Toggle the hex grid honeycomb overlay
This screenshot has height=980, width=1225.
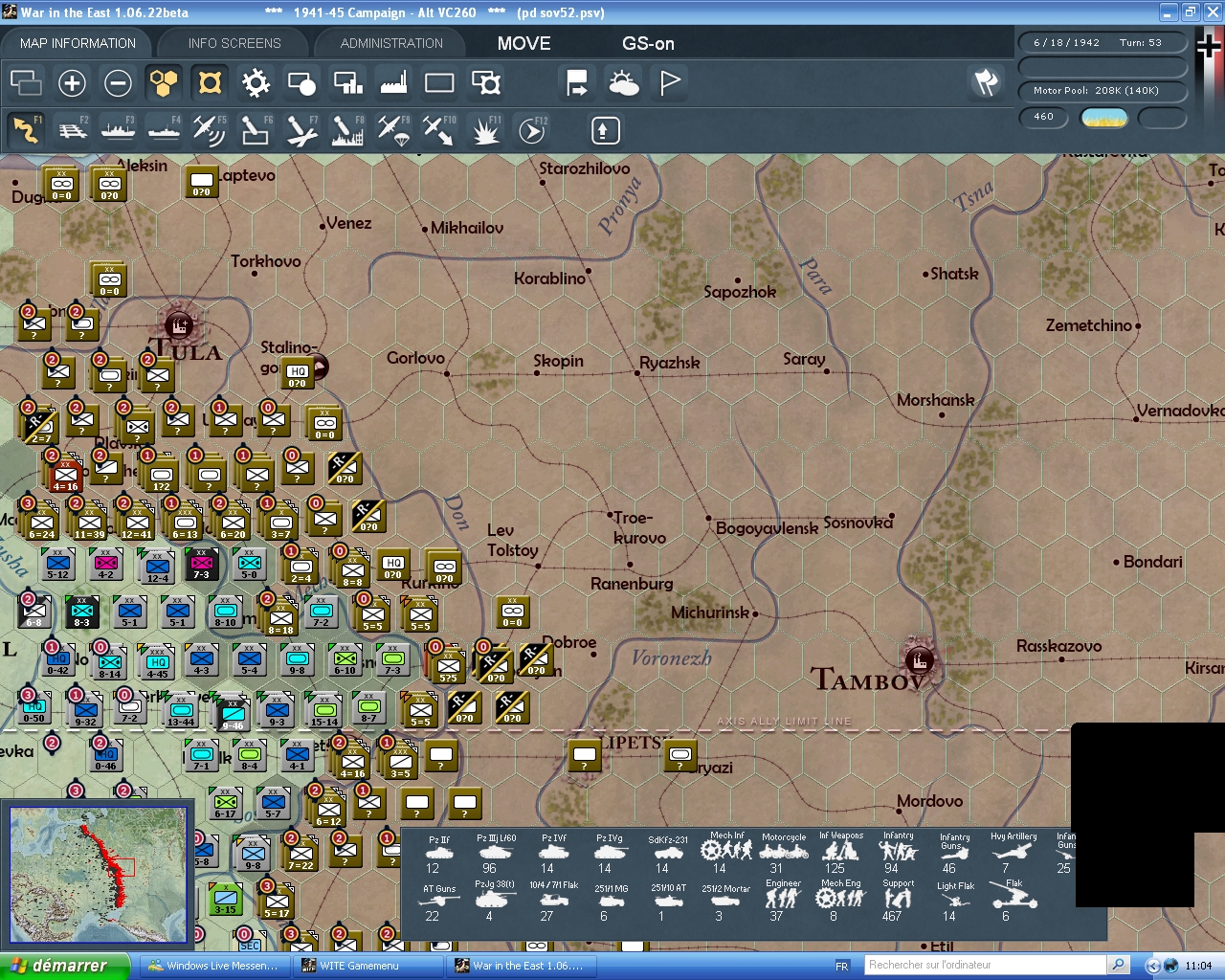click(163, 83)
